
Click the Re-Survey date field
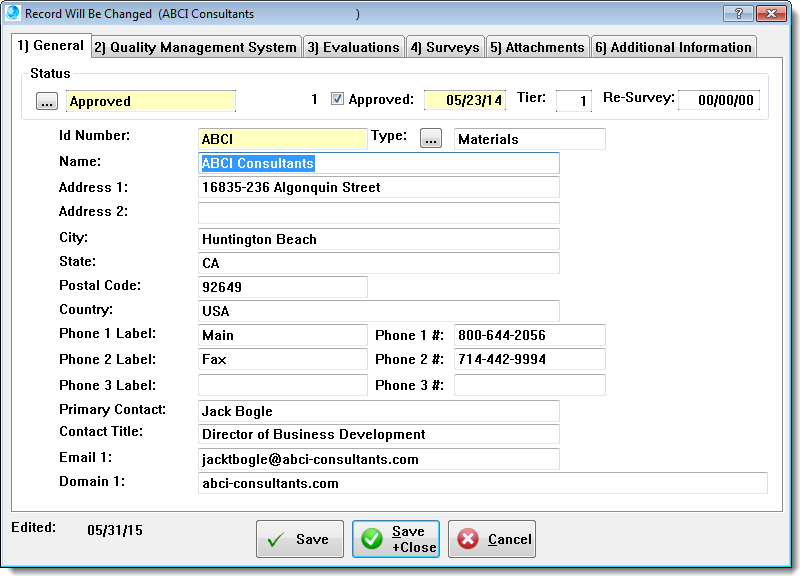tap(719, 100)
